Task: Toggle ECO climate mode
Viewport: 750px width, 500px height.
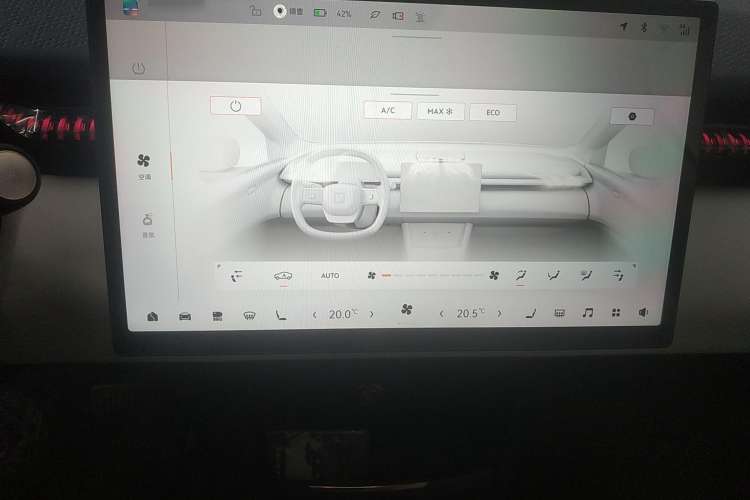Action: coord(493,113)
